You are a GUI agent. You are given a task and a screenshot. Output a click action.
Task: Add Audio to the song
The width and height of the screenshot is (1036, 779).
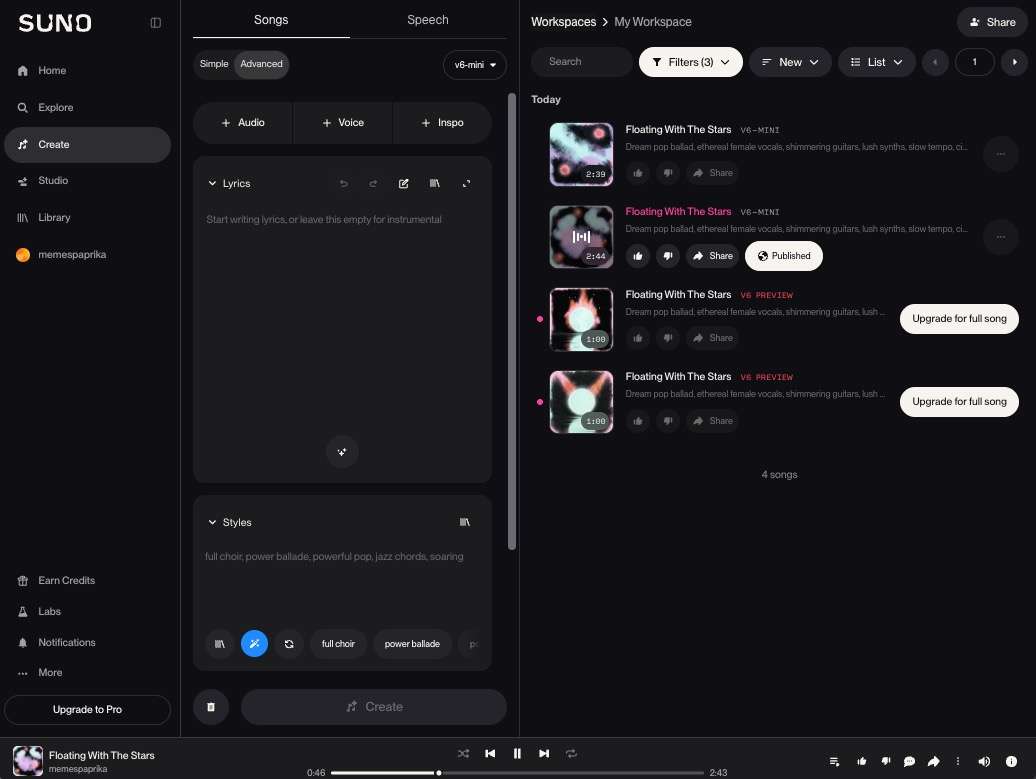(242, 123)
